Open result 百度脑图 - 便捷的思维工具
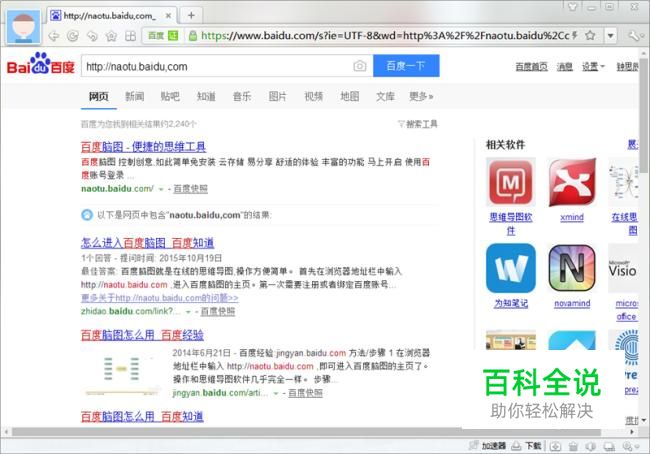Viewport: 650px width, 454px height. pyautogui.click(x=143, y=147)
